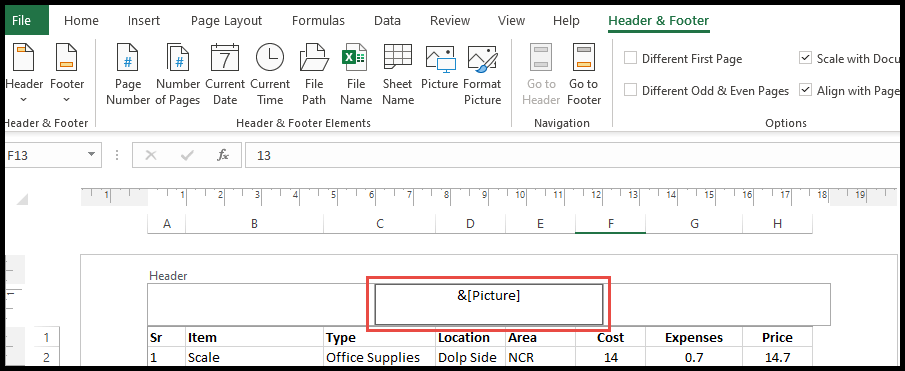
Task: Insert Current Date into header
Action: [x=225, y=74]
